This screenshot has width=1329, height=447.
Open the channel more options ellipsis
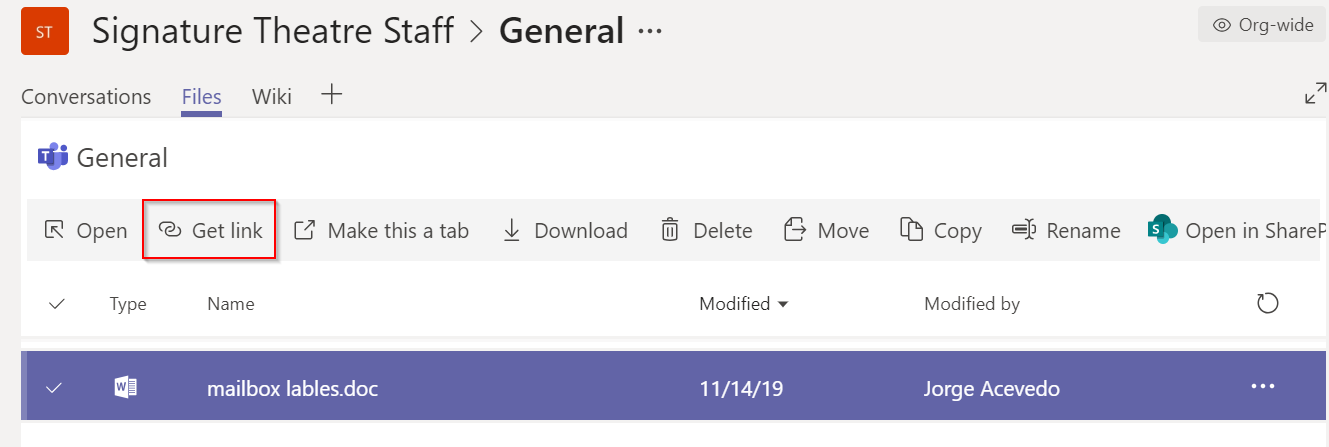(650, 32)
